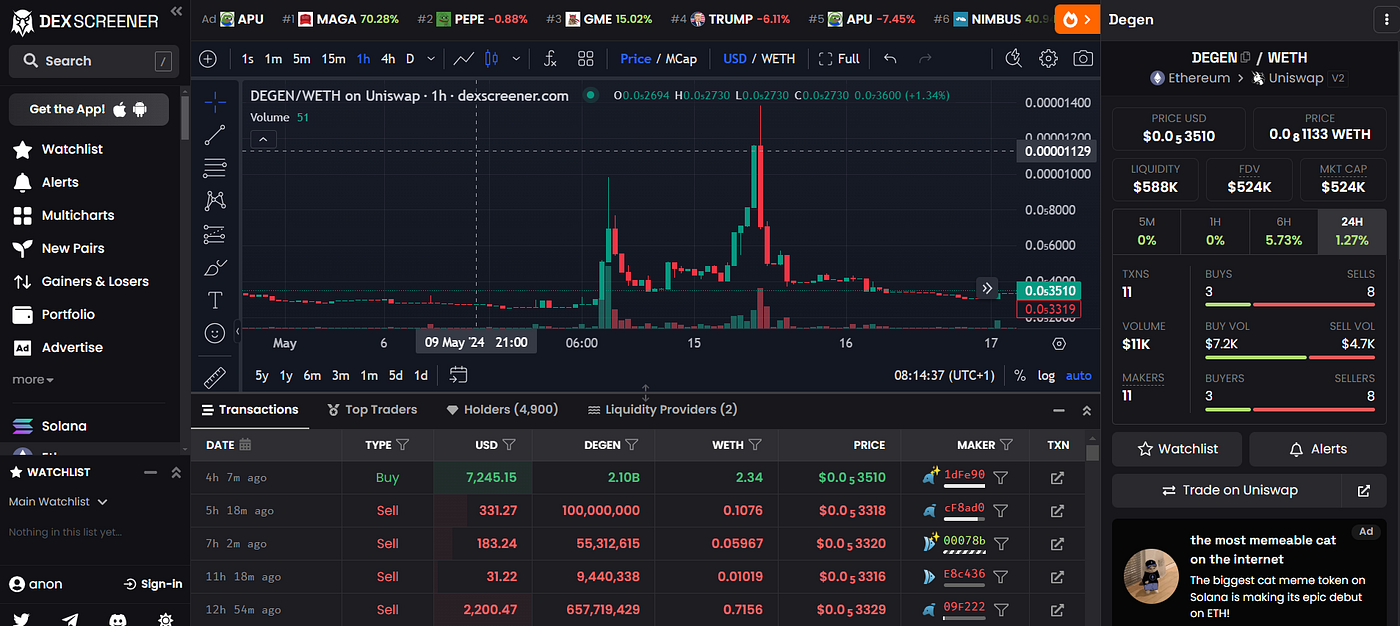Click the Search input field
Image resolution: width=1400 pixels, height=626 pixels.
[94, 61]
